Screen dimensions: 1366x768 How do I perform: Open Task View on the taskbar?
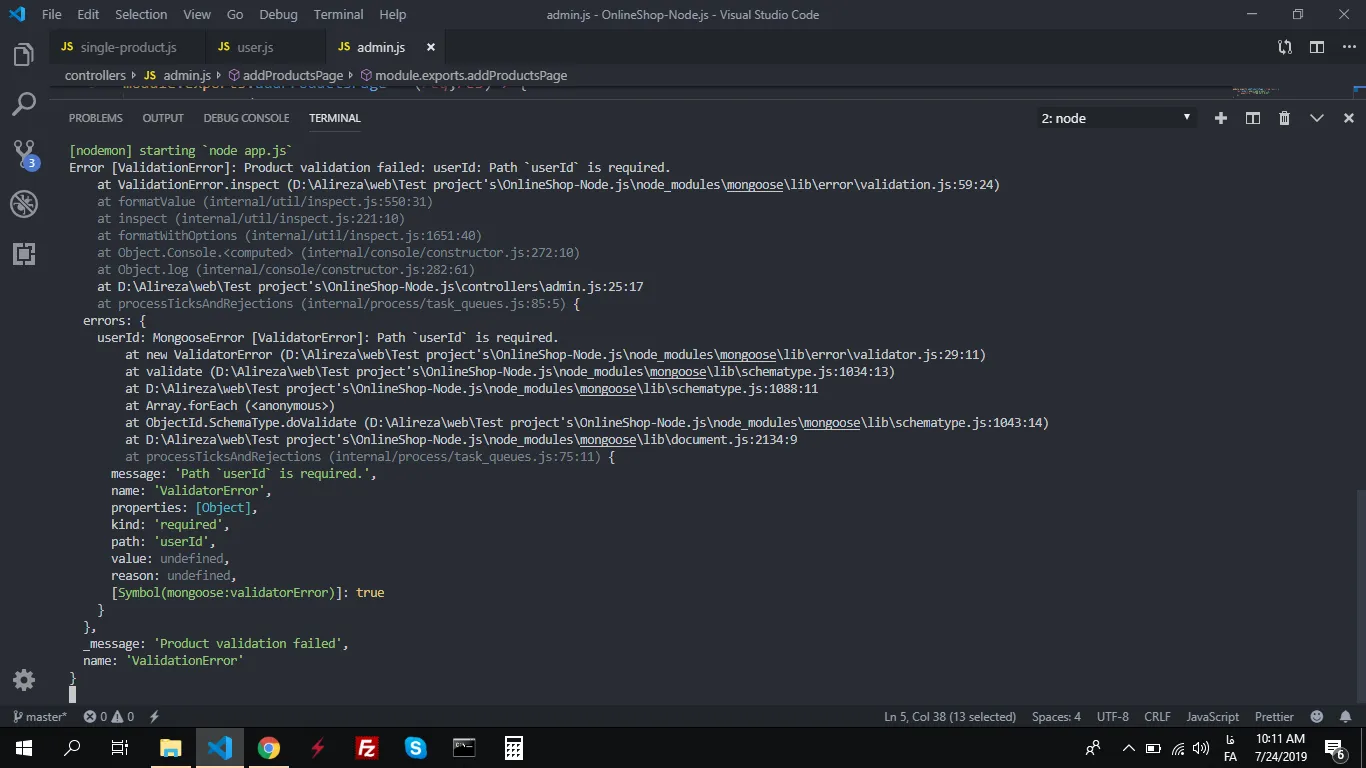click(120, 748)
